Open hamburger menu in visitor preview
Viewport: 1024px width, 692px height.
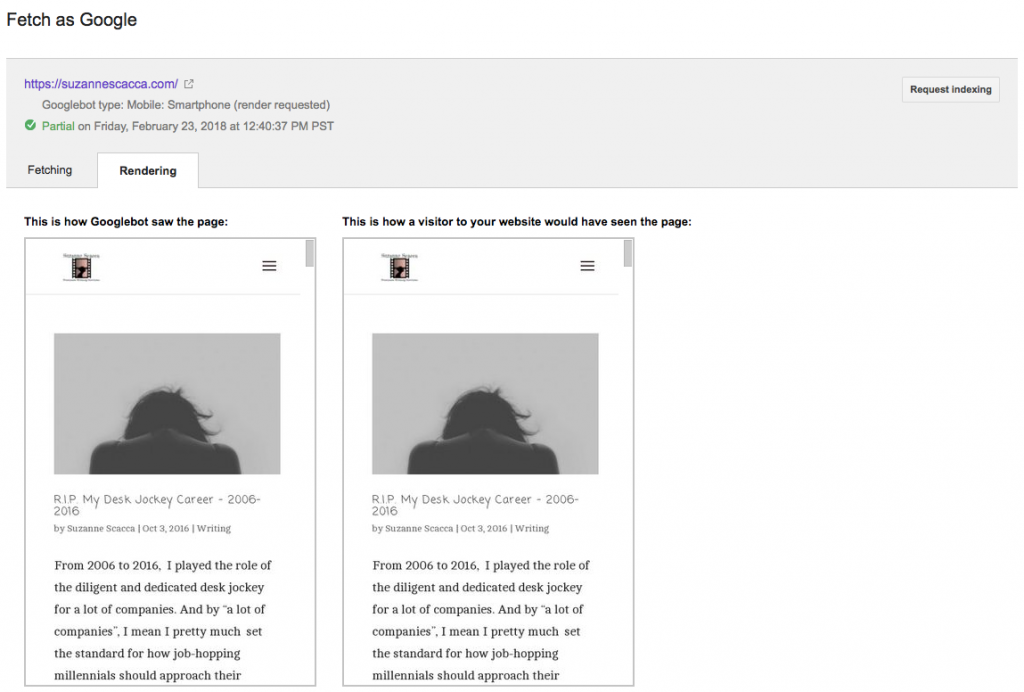(587, 266)
